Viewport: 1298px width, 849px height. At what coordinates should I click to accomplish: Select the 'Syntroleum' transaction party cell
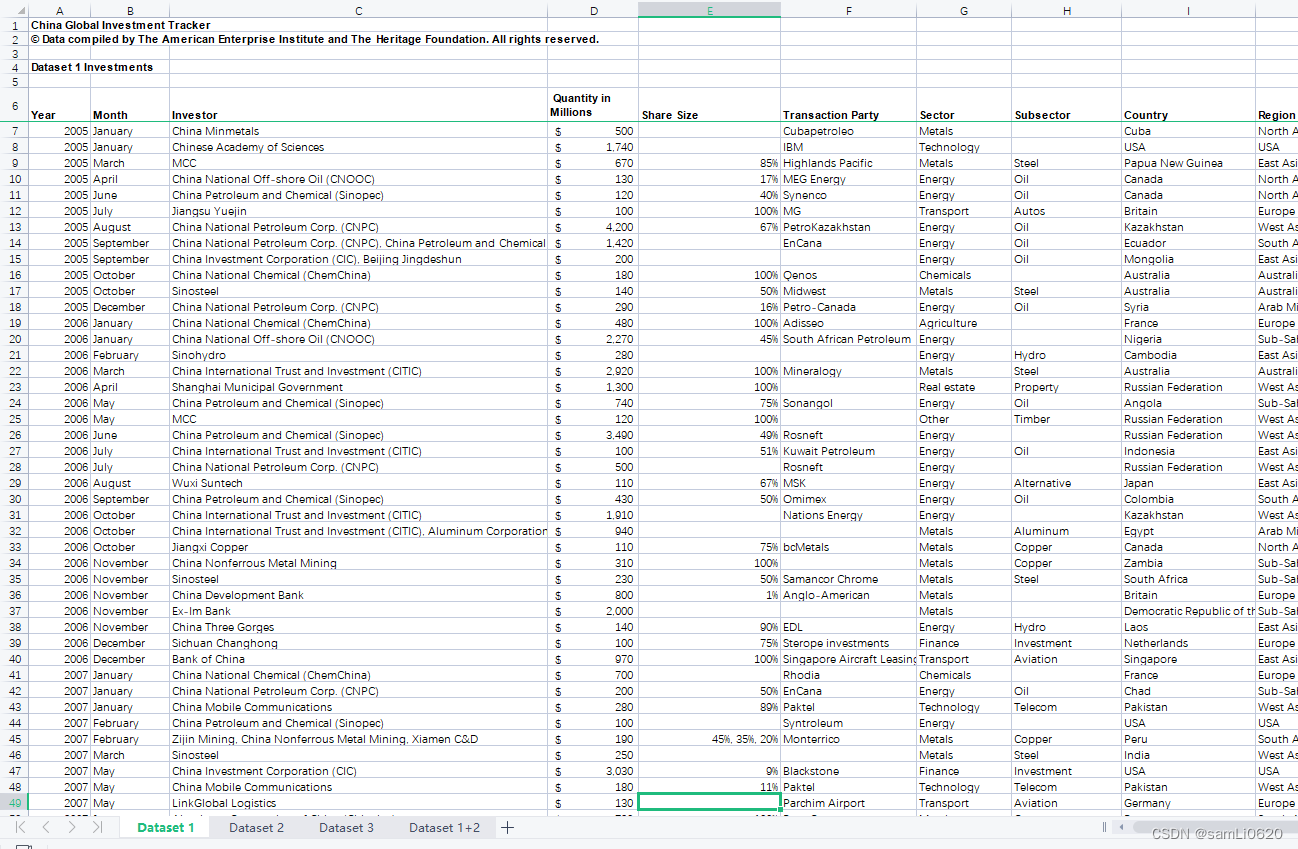point(848,723)
